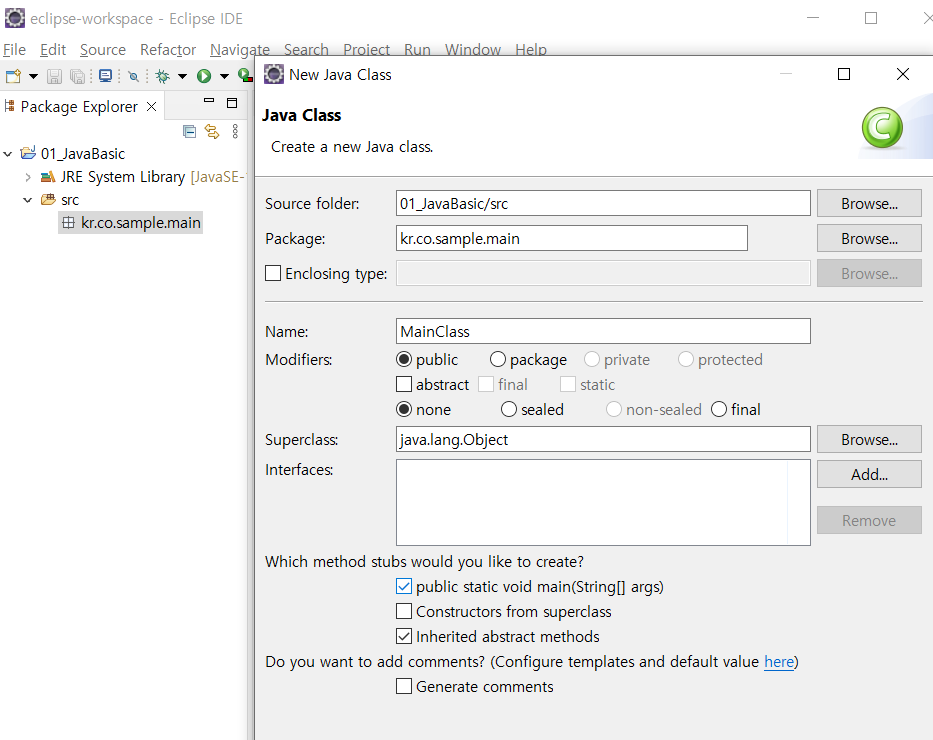Open the New wizard dropdown arrow
The height and width of the screenshot is (740, 933).
coord(33,76)
